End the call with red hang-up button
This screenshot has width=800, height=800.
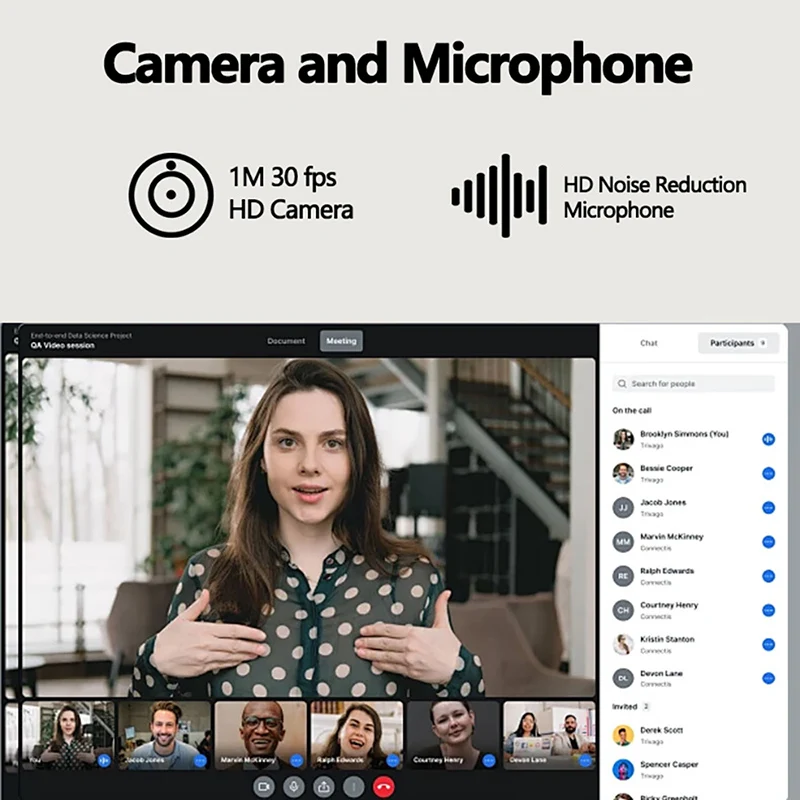[x=382, y=787]
